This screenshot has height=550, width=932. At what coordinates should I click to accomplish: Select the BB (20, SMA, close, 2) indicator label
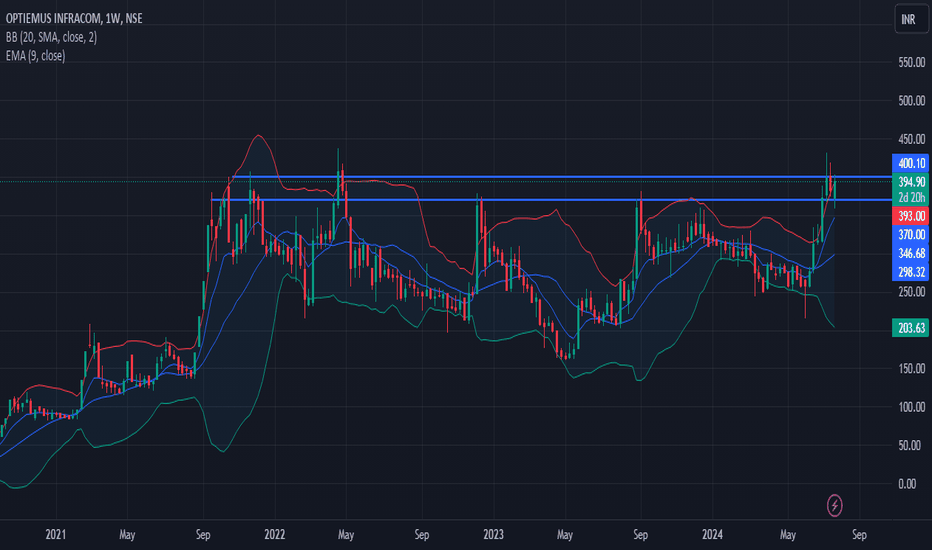(x=51, y=37)
